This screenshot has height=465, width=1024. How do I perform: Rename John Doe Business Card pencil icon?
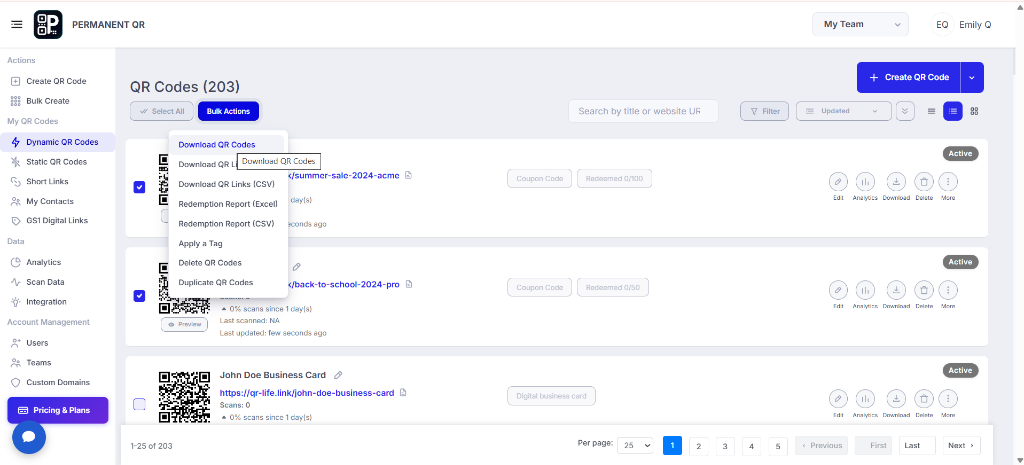(338, 375)
